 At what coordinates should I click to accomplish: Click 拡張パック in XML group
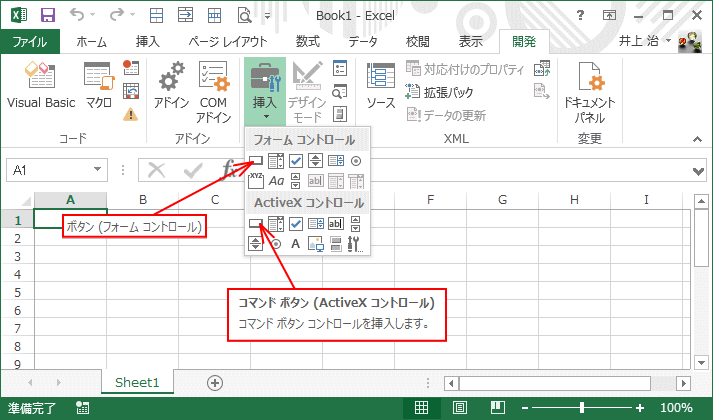(x=439, y=92)
